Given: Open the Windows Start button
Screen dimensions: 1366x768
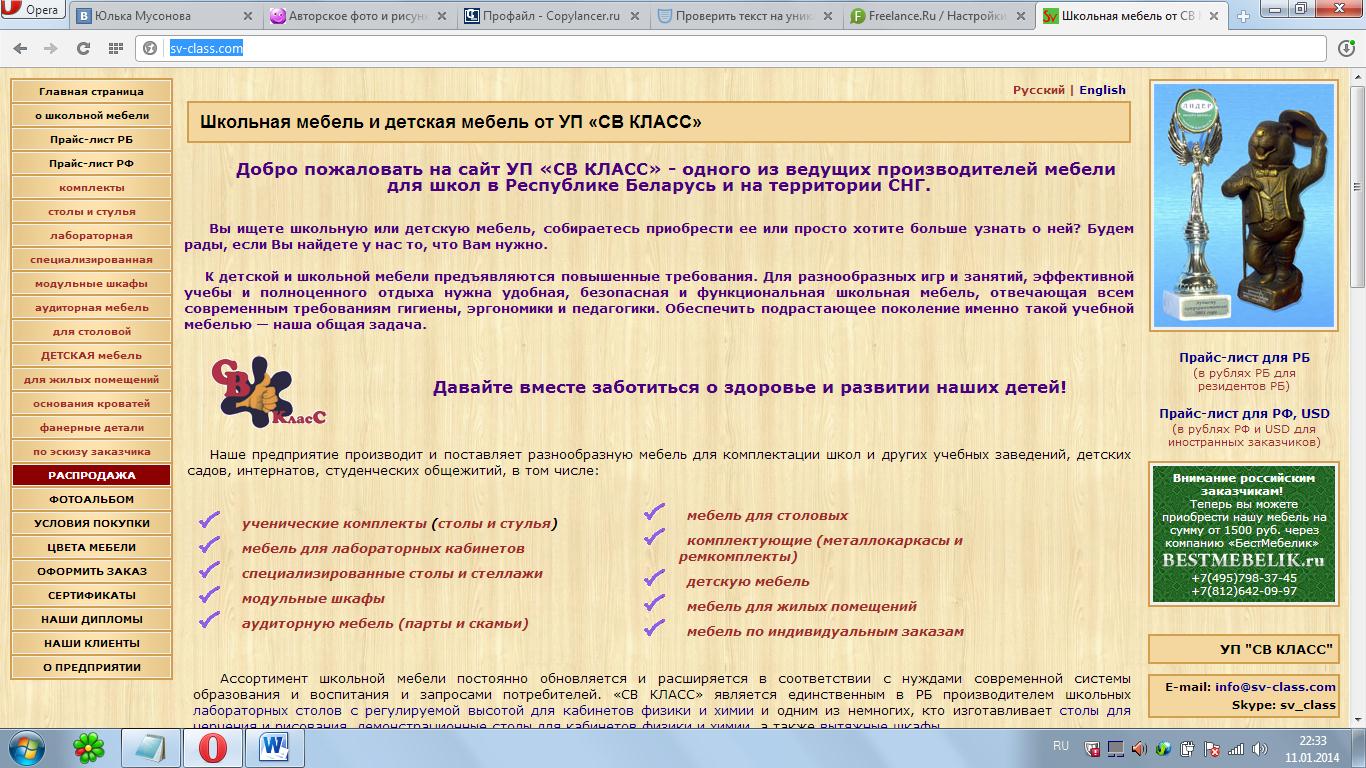Looking at the screenshot, I should point(27,747).
